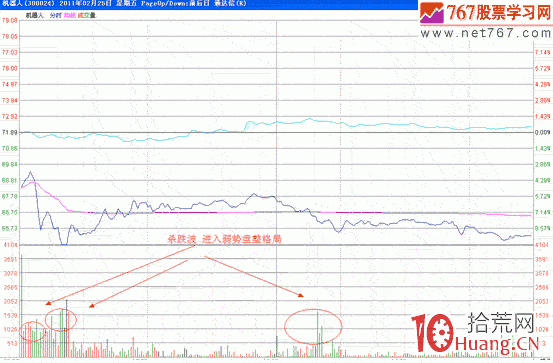Click the 星期五 weekday label in title bar
The image size is (553, 363).
coord(126,4)
